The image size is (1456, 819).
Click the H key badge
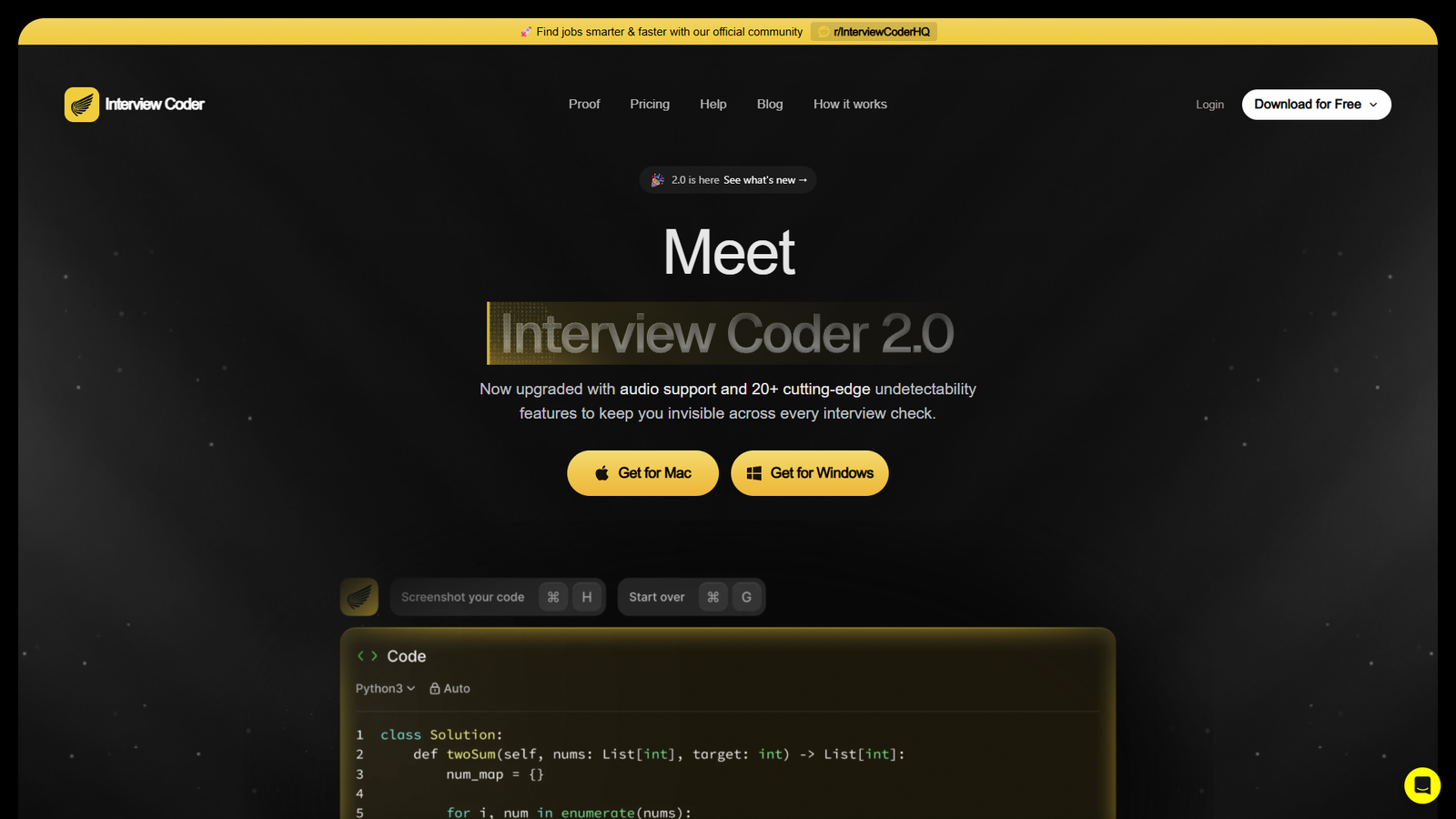[587, 597]
